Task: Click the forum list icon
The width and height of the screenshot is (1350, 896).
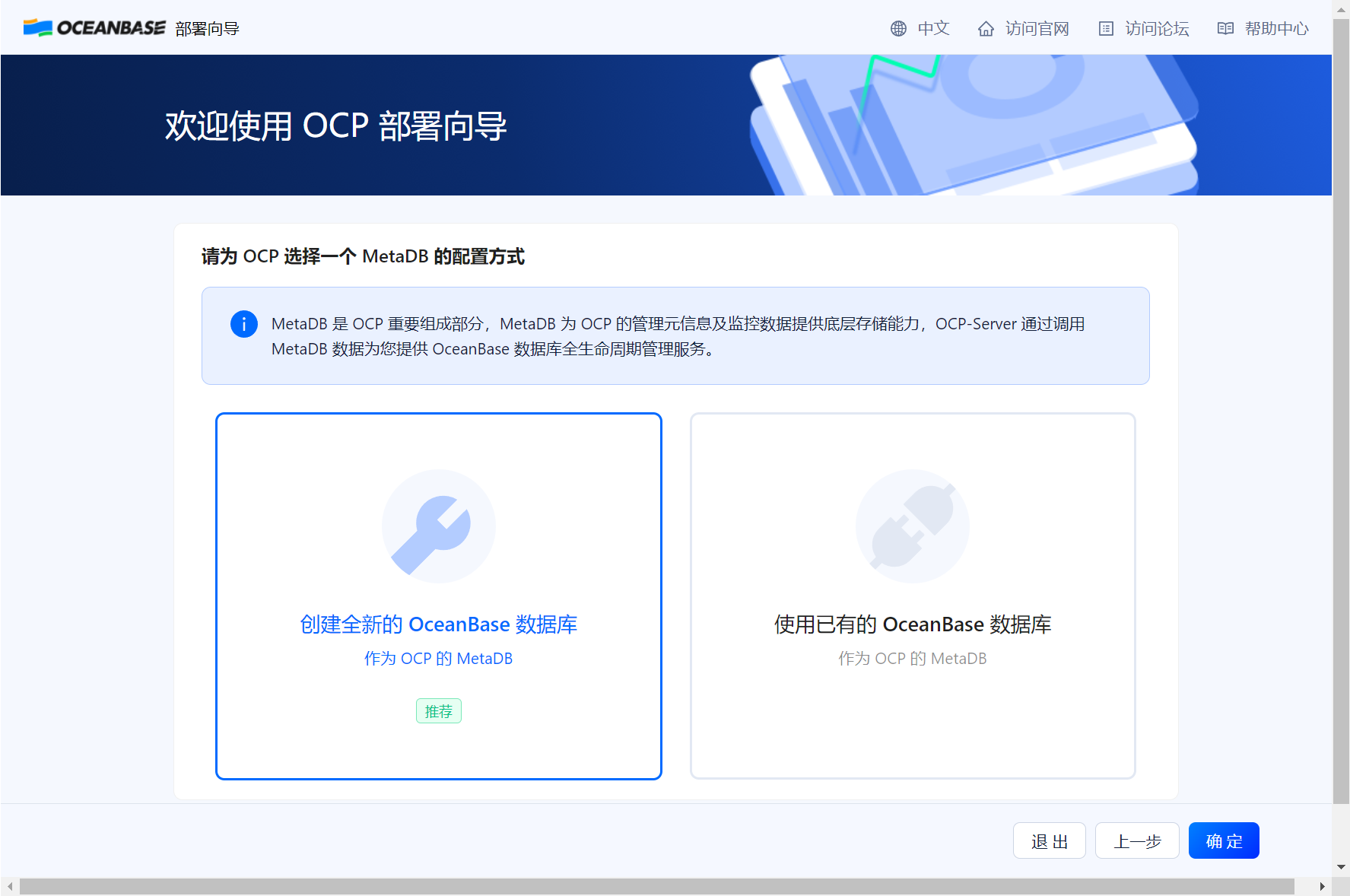Action: click(x=1106, y=29)
